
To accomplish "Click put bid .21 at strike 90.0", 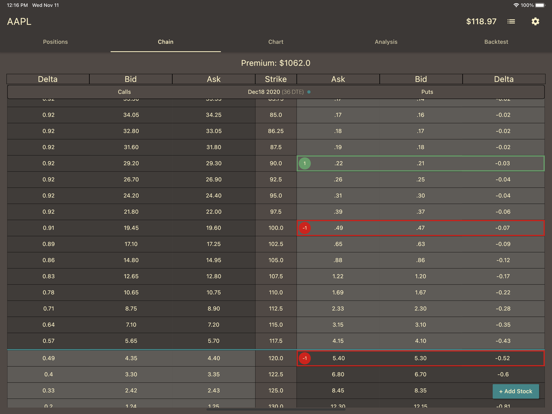I will [x=421, y=163].
